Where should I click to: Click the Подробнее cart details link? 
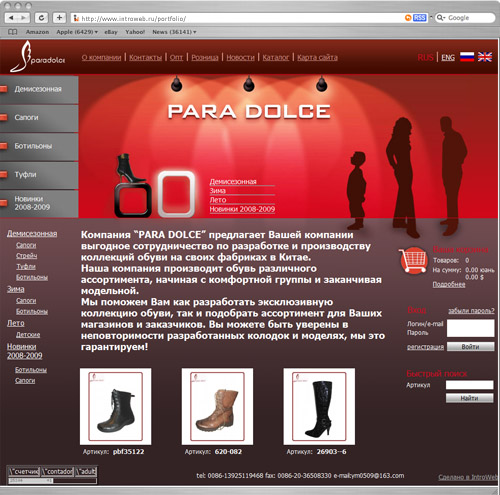tap(449, 284)
